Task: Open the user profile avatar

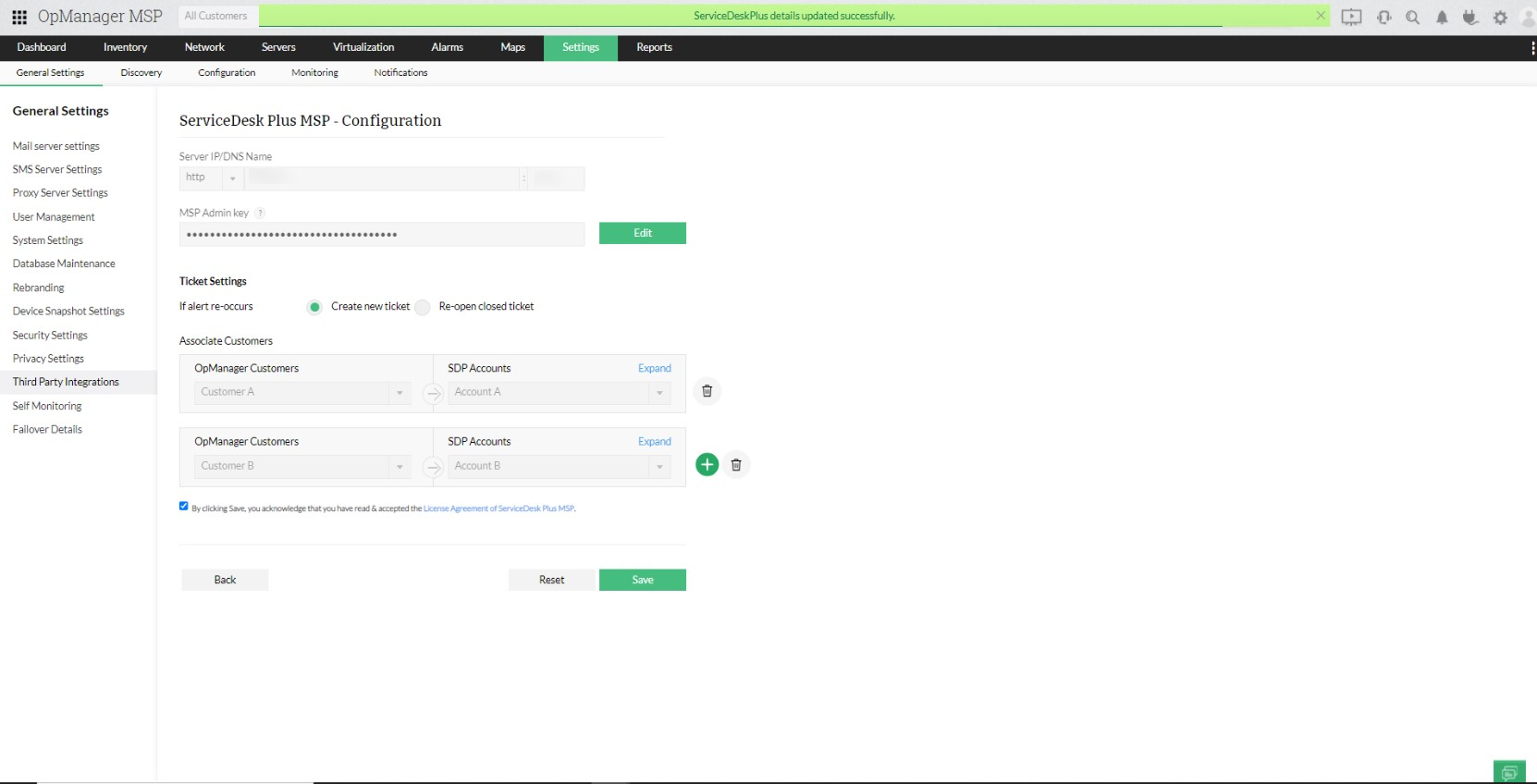Action: coord(1528,17)
